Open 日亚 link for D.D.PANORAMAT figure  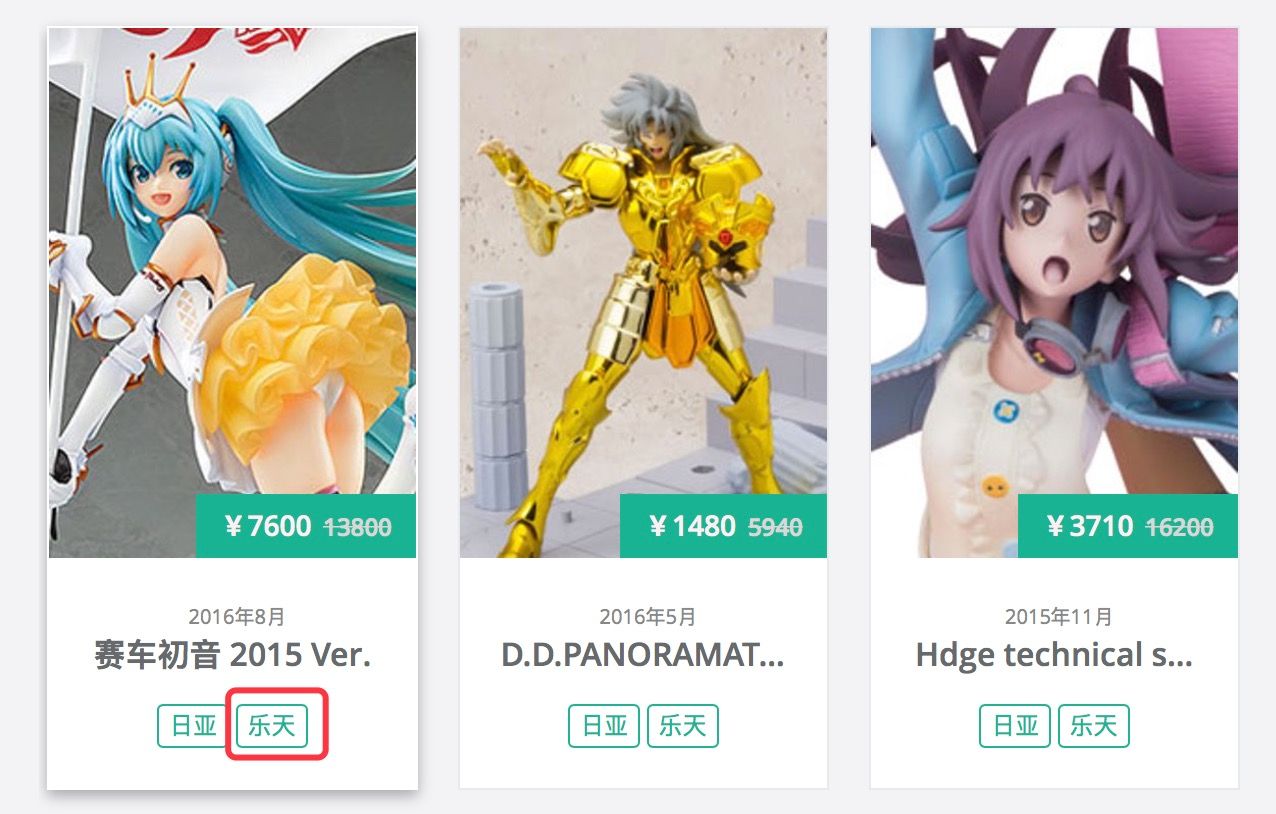coord(604,726)
